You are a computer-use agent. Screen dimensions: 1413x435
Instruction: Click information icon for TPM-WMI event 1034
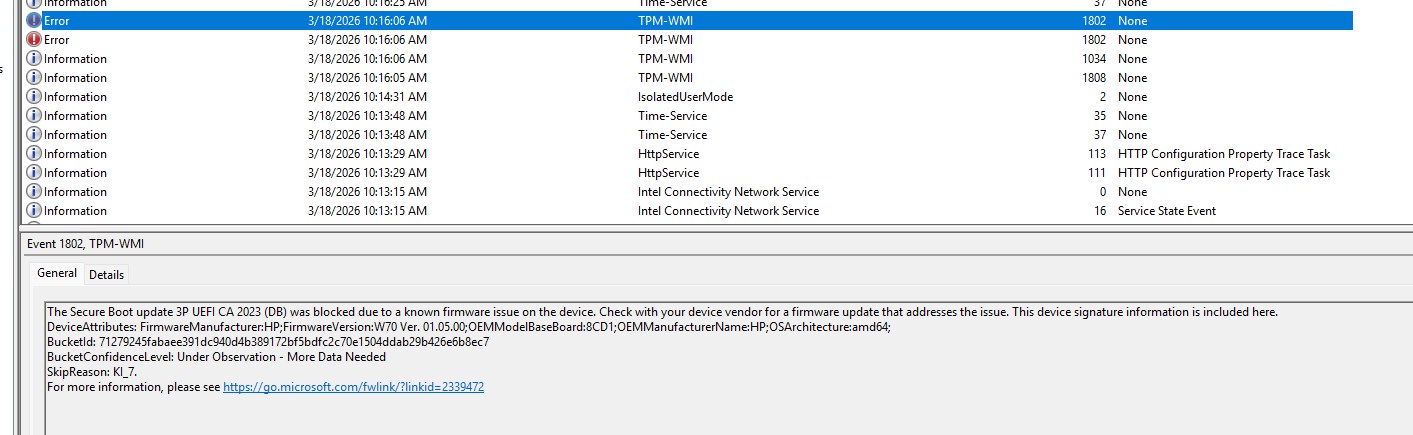pos(34,59)
